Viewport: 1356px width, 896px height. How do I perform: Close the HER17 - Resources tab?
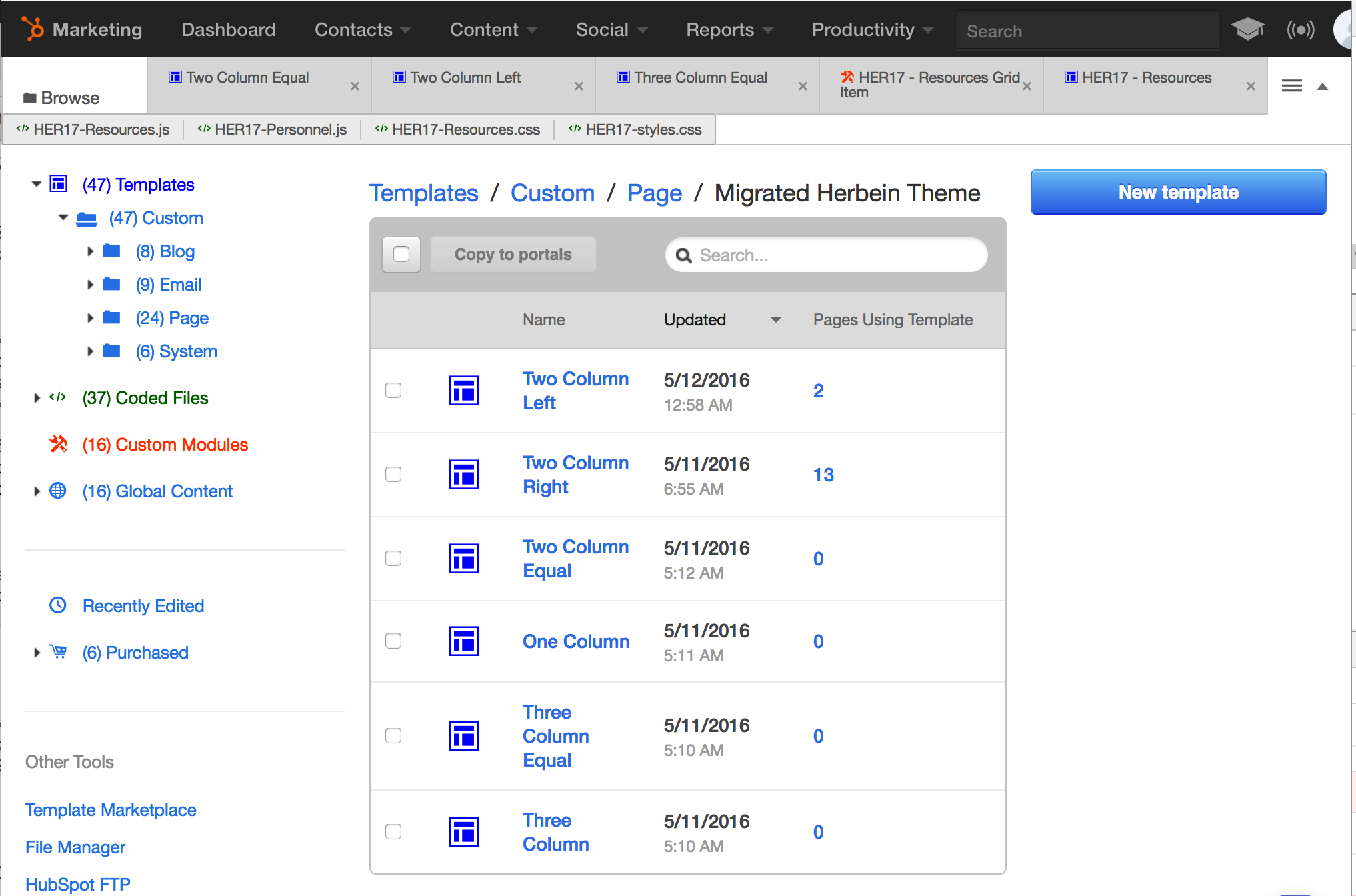click(x=1251, y=86)
